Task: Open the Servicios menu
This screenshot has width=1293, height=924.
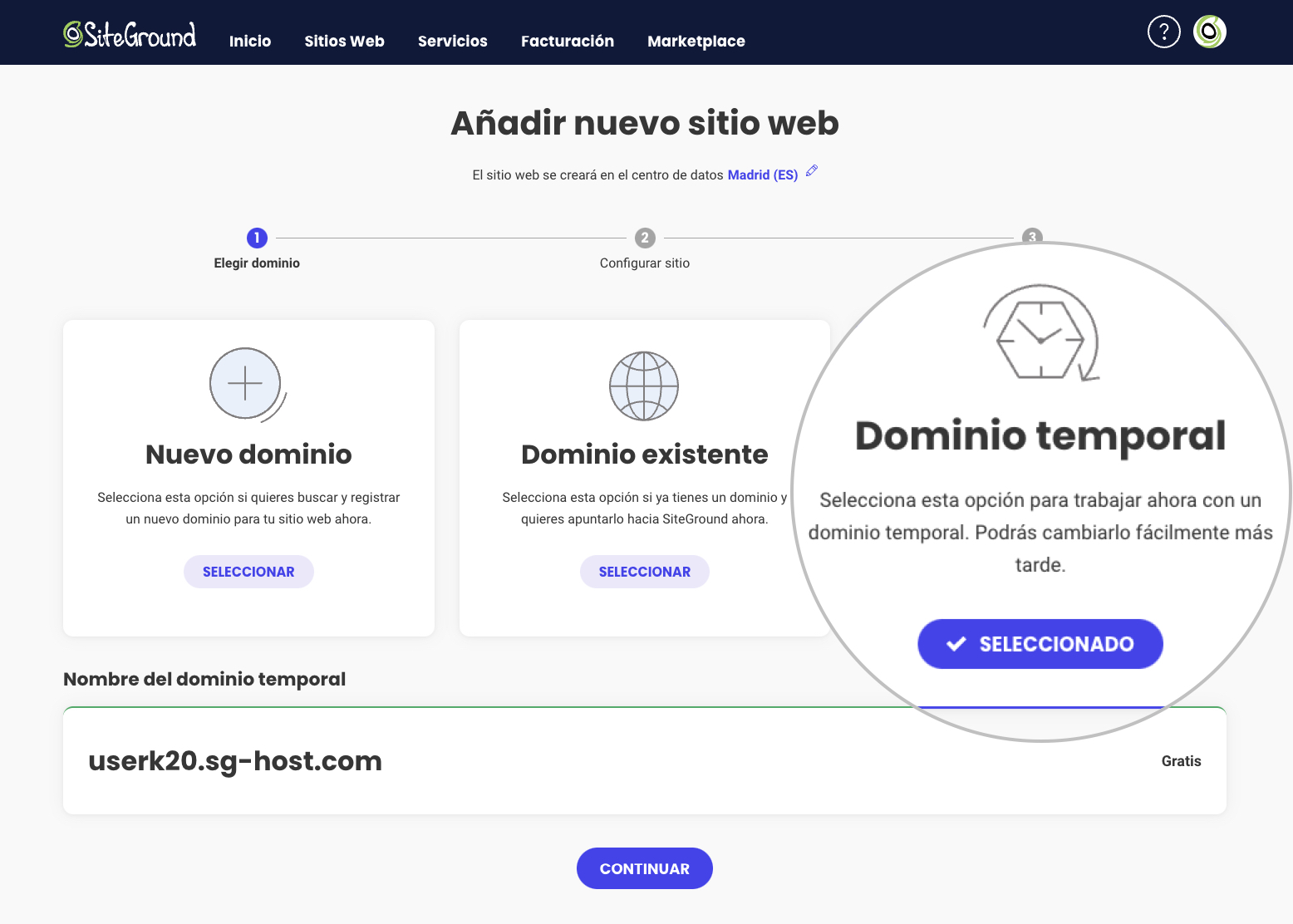Action: (x=453, y=41)
